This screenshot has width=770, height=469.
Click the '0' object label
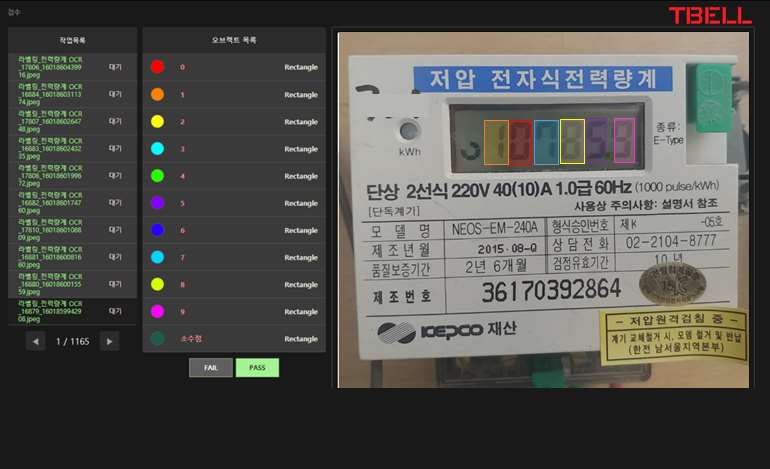pyautogui.click(x=182, y=67)
